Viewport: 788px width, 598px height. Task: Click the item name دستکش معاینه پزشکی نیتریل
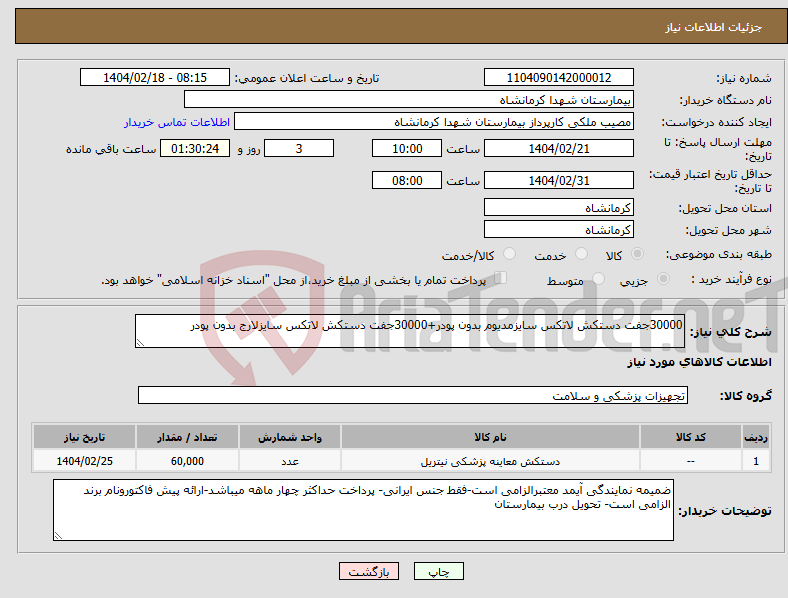[490, 461]
